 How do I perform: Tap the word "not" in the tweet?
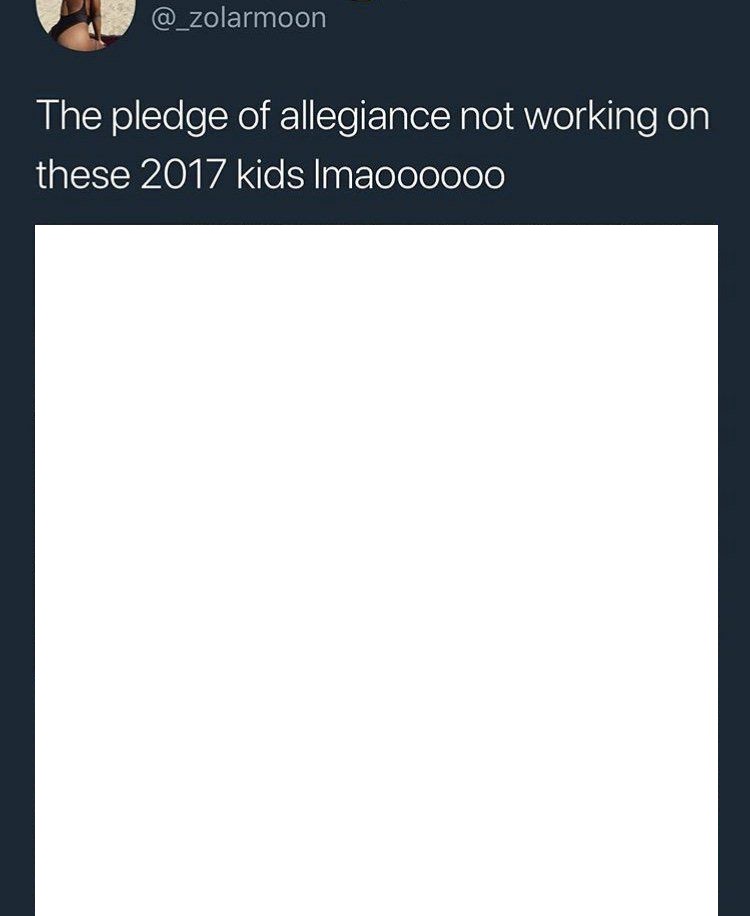click(487, 116)
